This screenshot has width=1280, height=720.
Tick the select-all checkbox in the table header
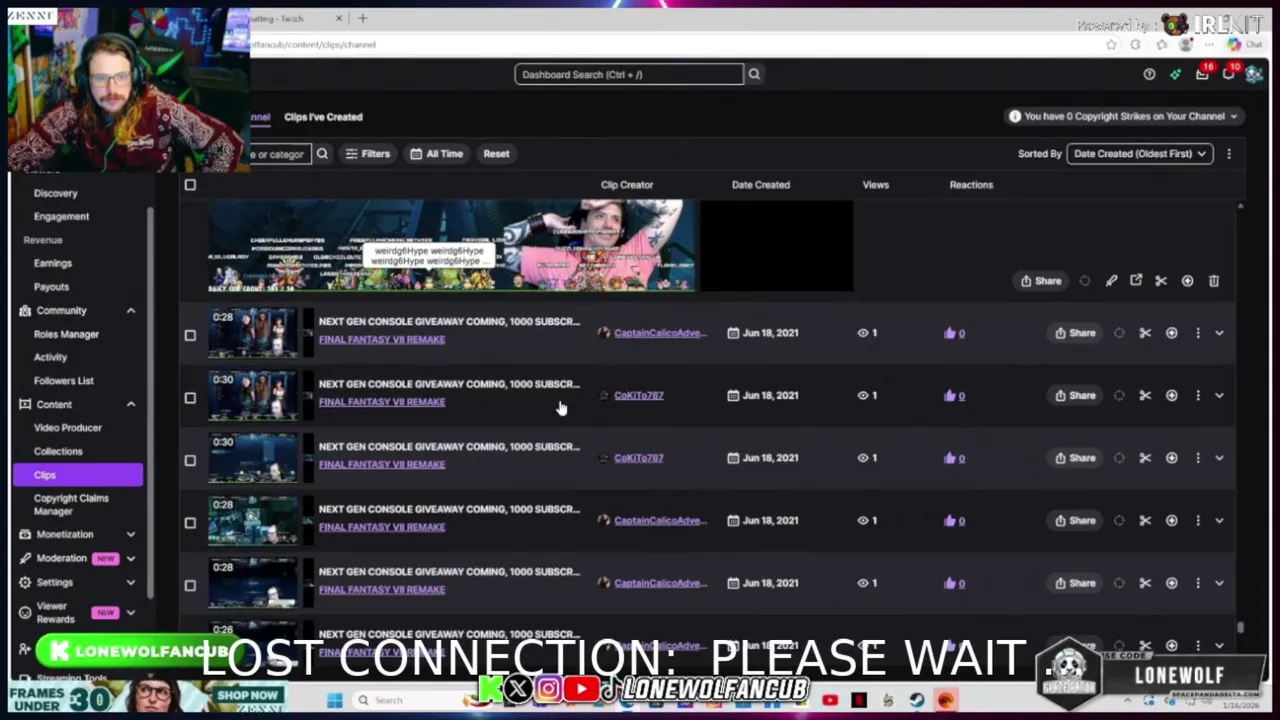190,185
